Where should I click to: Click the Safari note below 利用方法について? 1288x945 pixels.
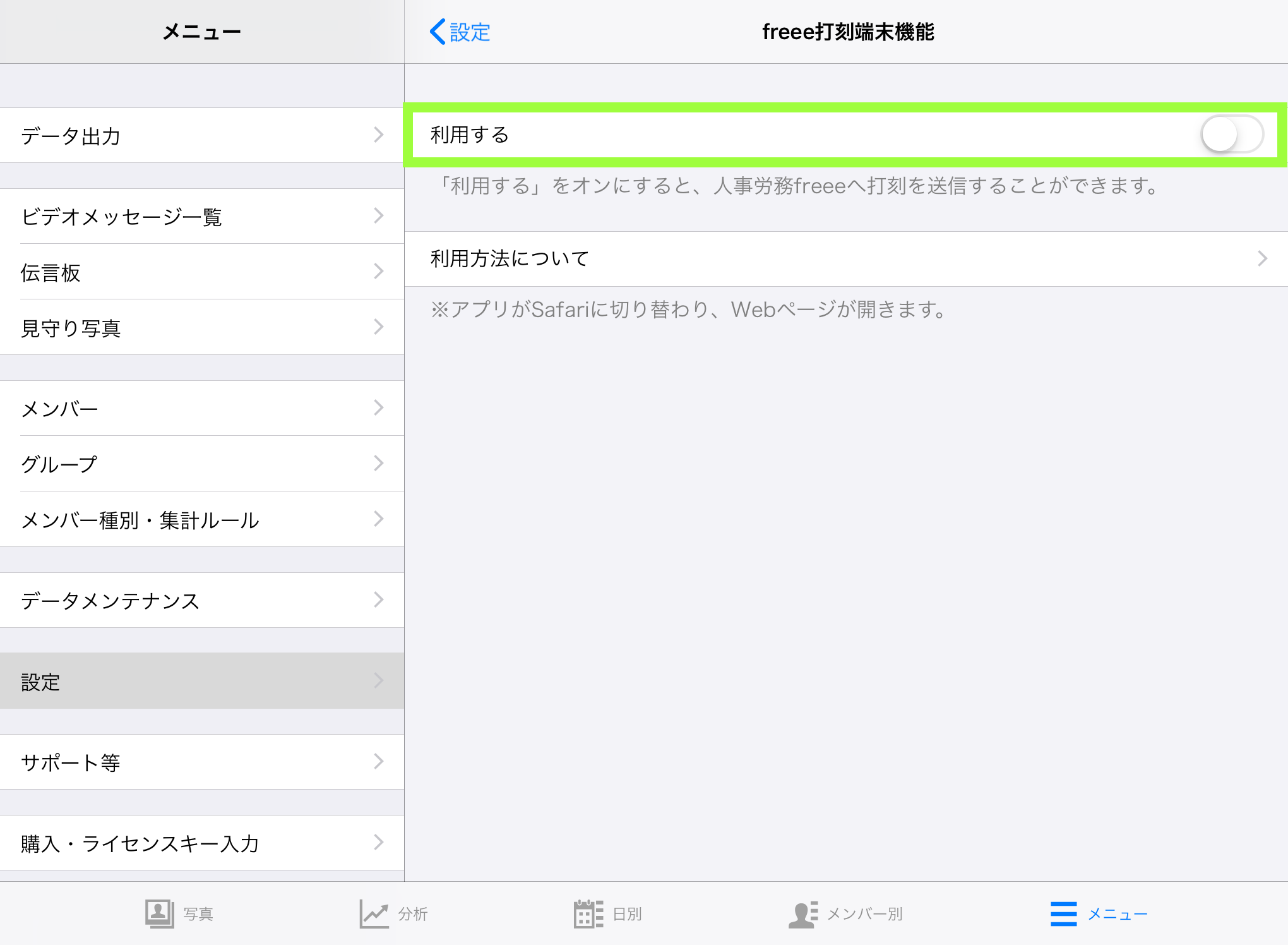689,310
